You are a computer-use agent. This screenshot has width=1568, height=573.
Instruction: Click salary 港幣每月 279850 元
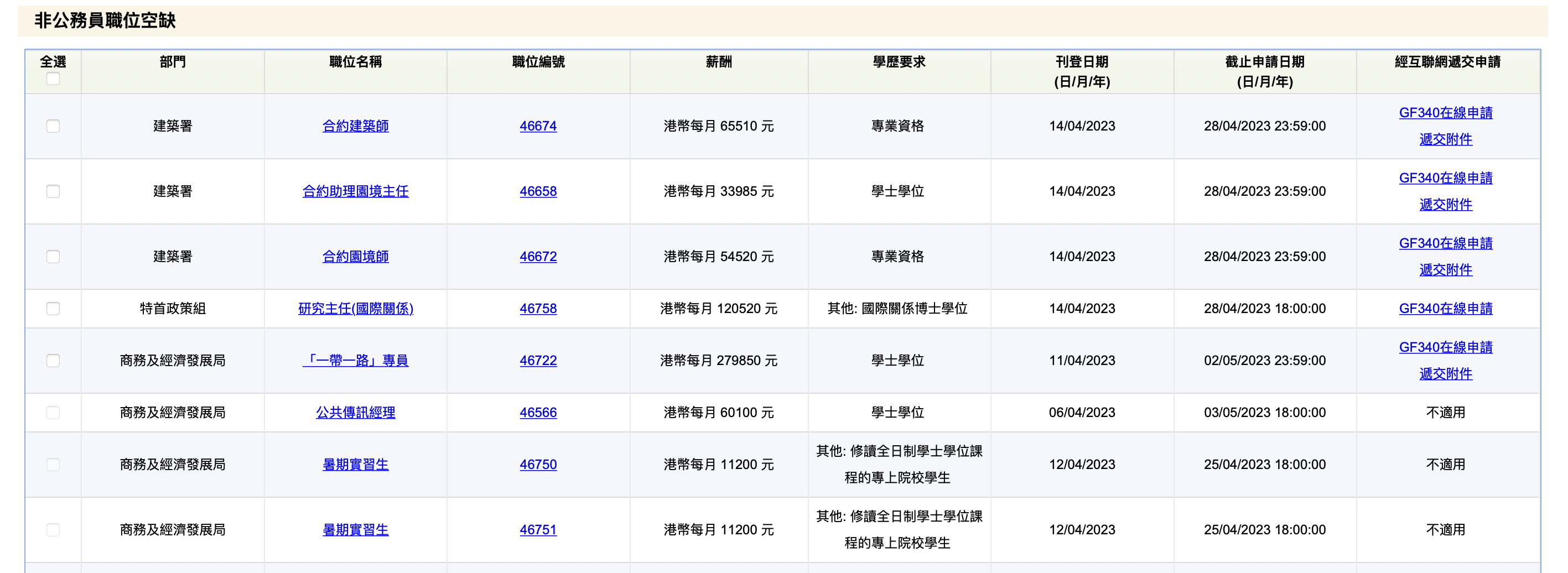click(x=719, y=360)
